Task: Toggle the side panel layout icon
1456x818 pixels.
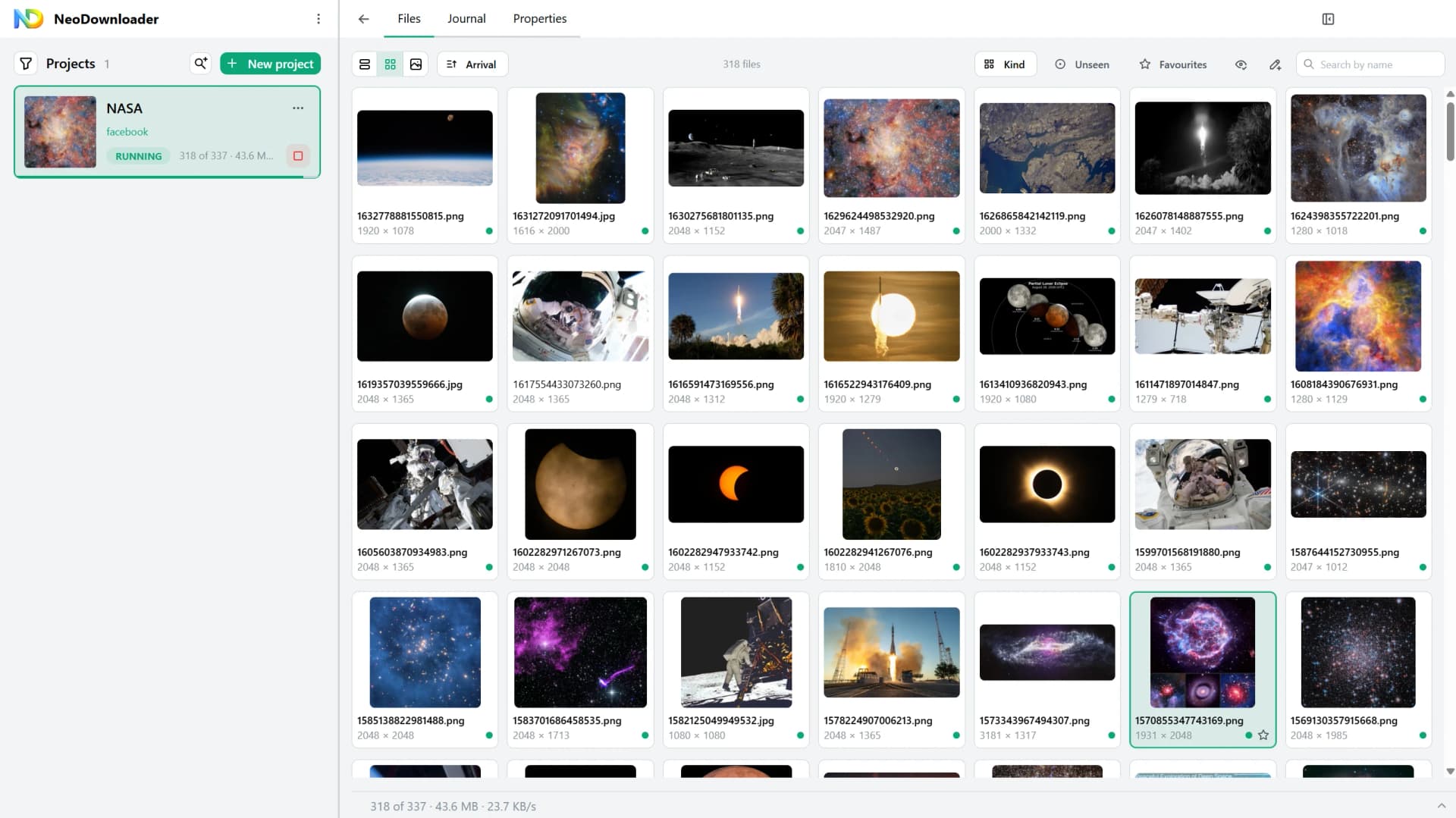Action: coord(1328,19)
